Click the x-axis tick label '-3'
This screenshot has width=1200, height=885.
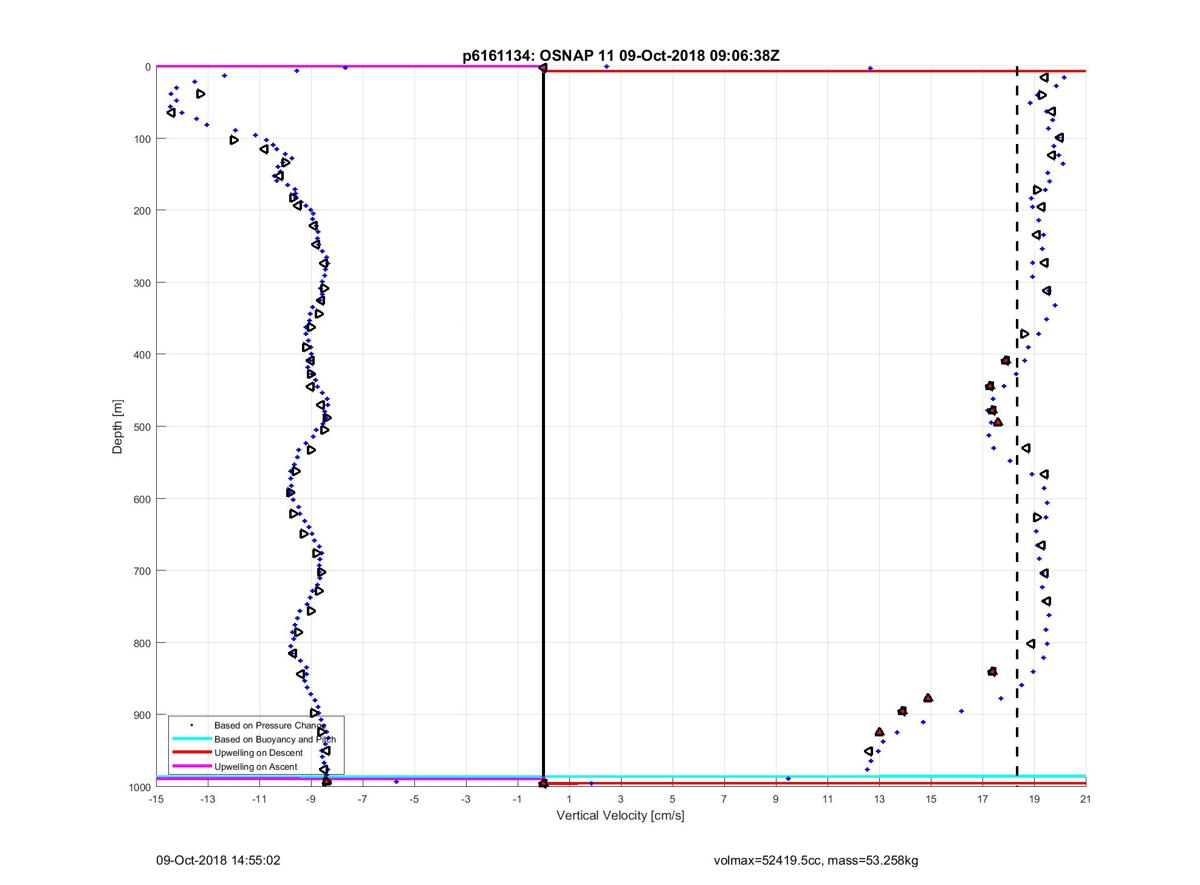[466, 799]
